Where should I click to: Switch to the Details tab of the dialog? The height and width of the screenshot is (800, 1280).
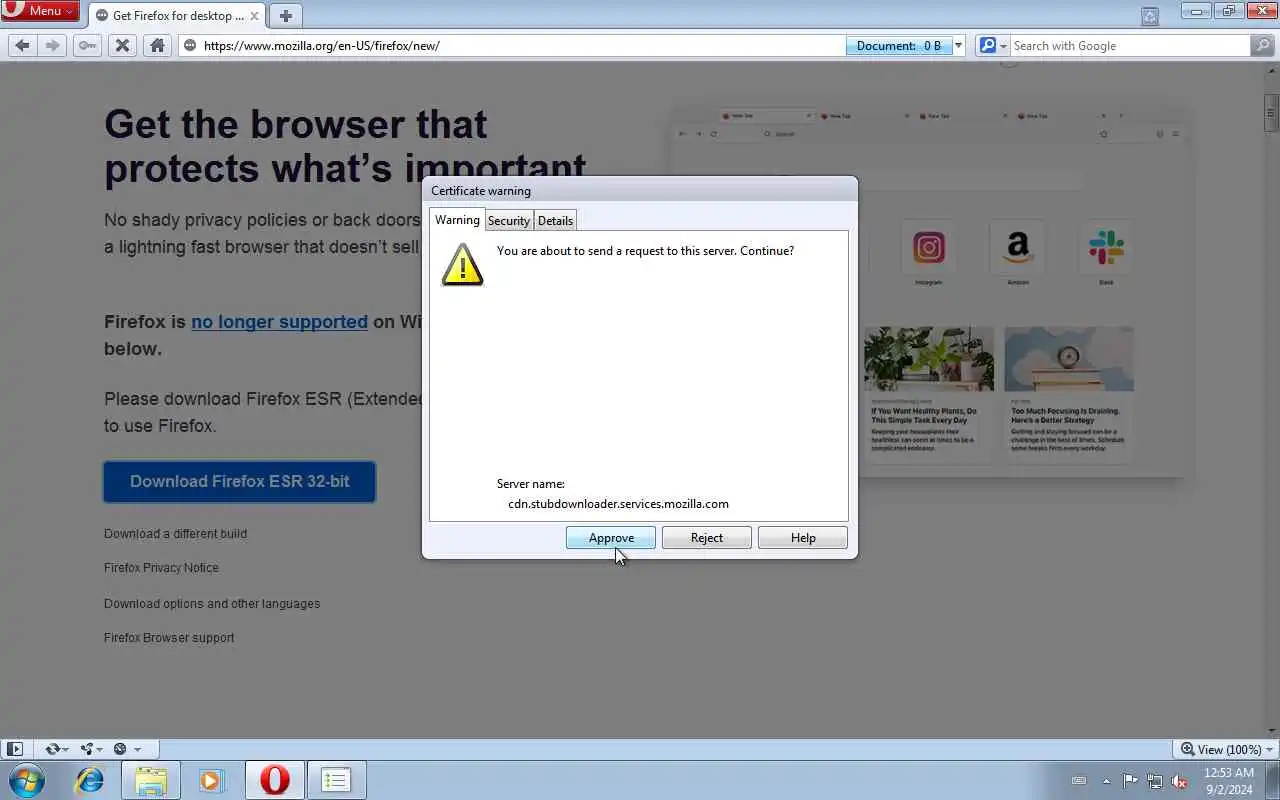555,221
